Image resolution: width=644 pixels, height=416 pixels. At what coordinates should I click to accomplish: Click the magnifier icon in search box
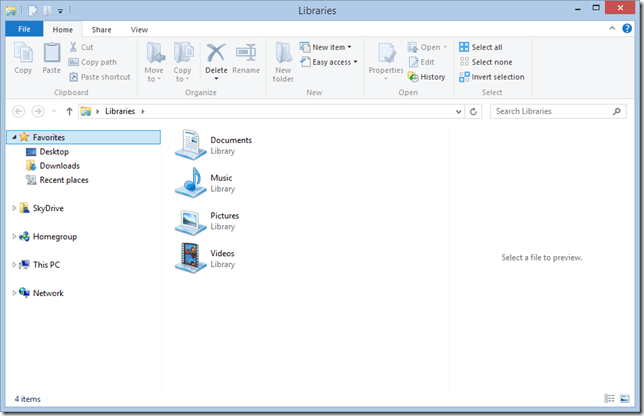tap(616, 111)
